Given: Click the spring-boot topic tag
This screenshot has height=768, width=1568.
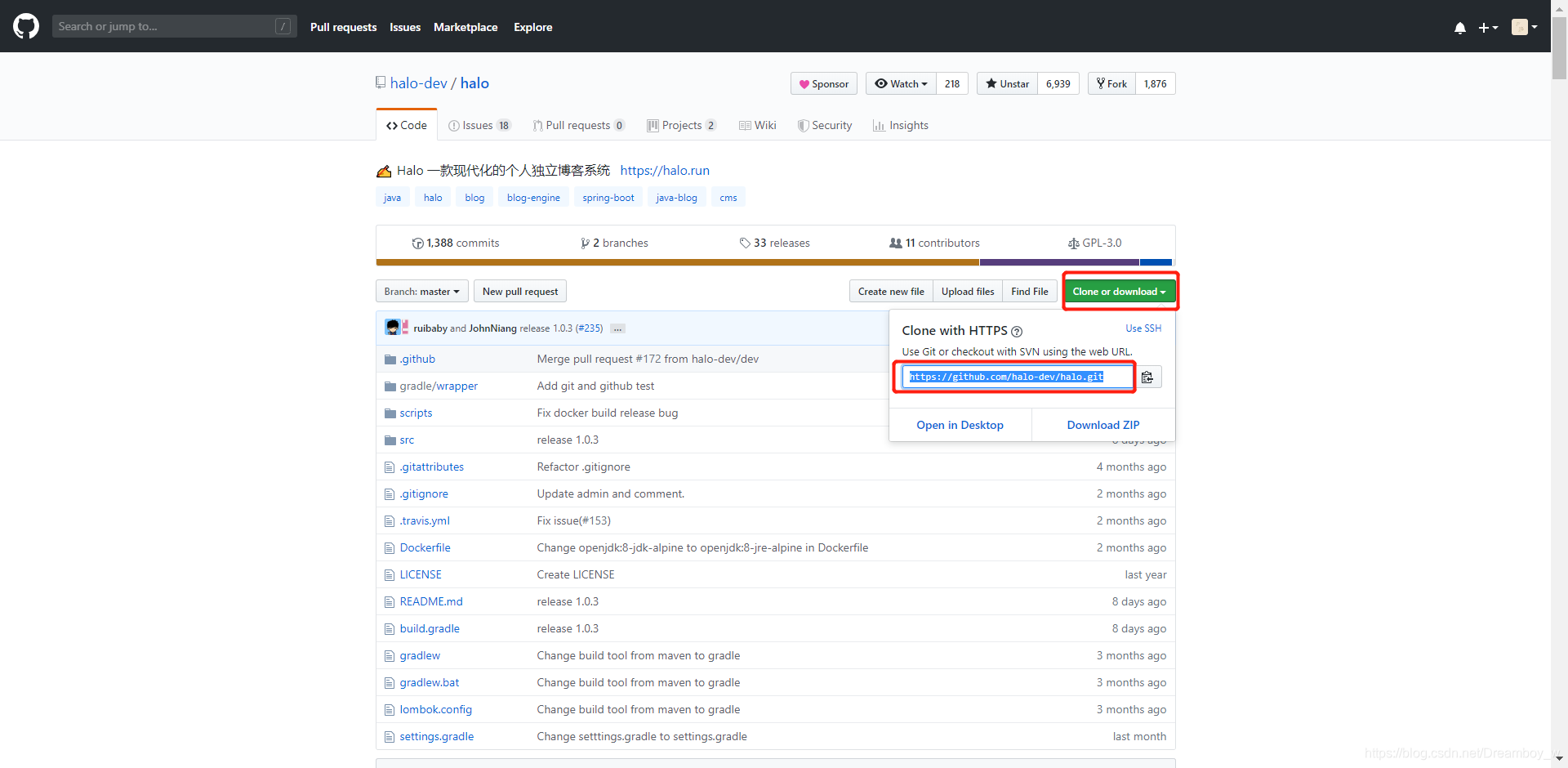Looking at the screenshot, I should pos(608,198).
